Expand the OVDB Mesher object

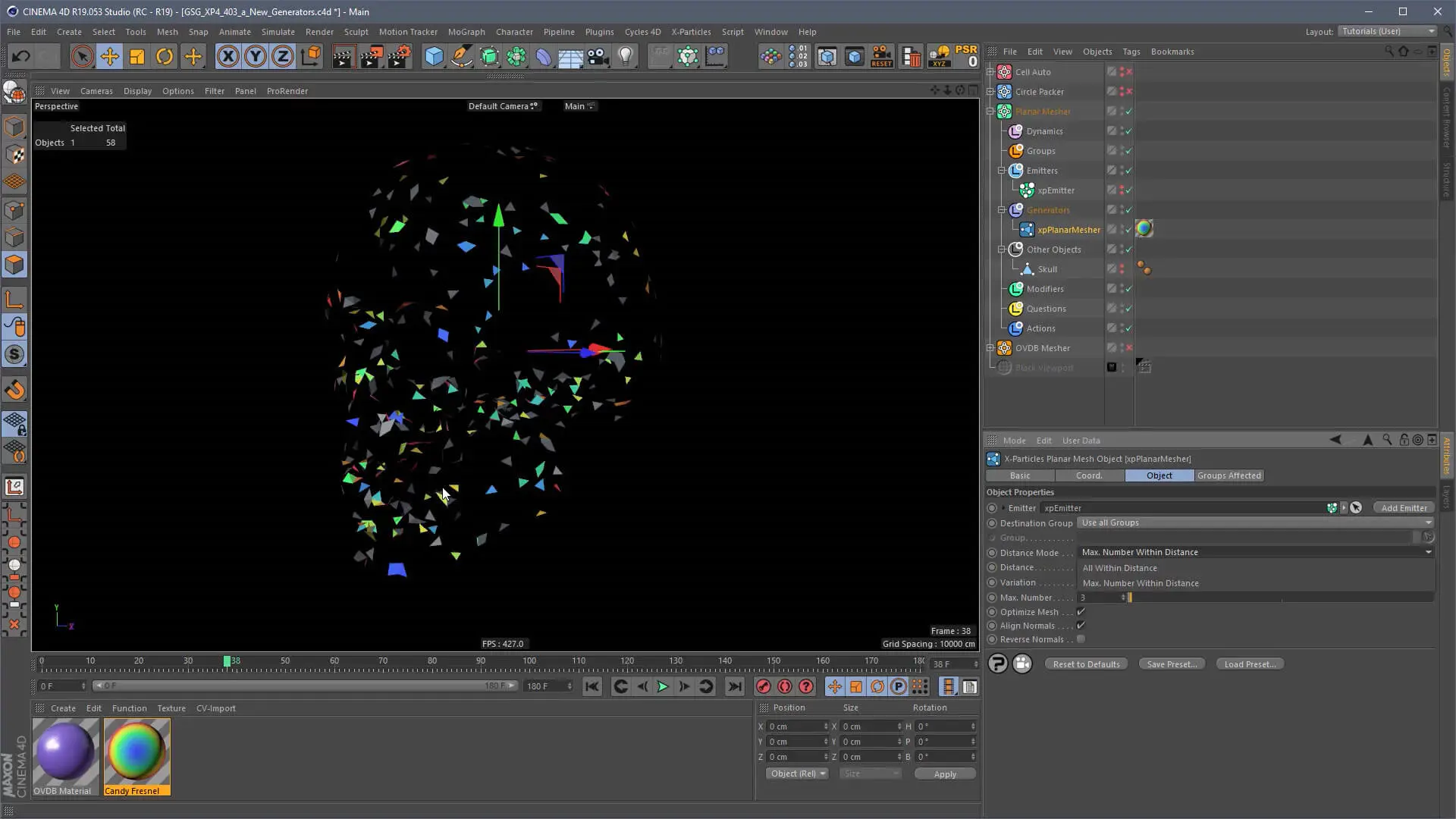coord(990,348)
